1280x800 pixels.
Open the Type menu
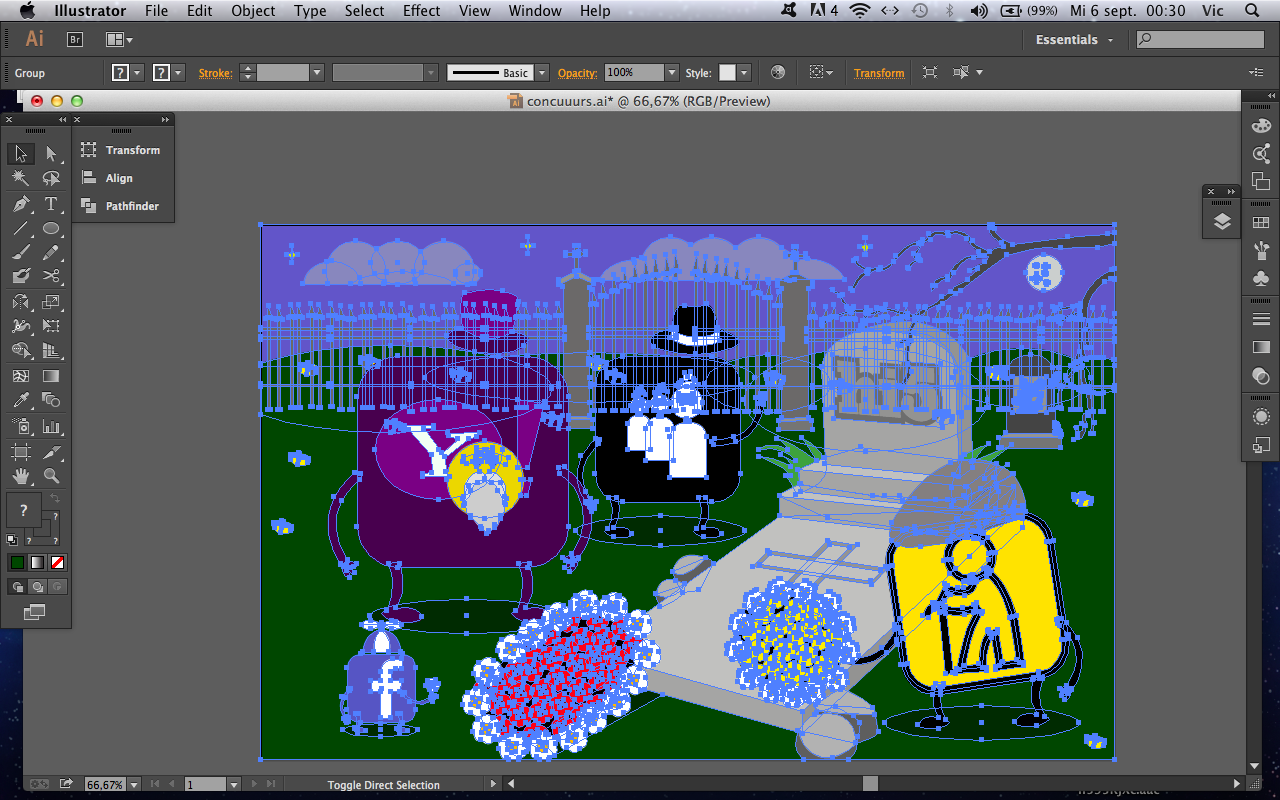(x=310, y=11)
